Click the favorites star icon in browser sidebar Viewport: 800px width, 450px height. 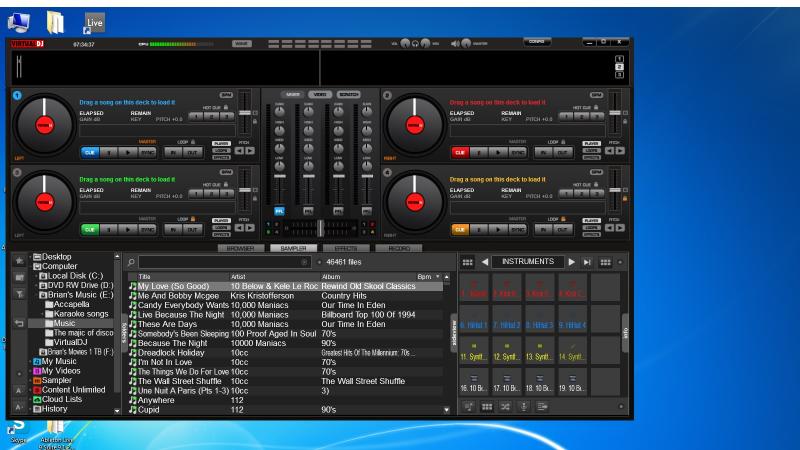(x=19, y=260)
